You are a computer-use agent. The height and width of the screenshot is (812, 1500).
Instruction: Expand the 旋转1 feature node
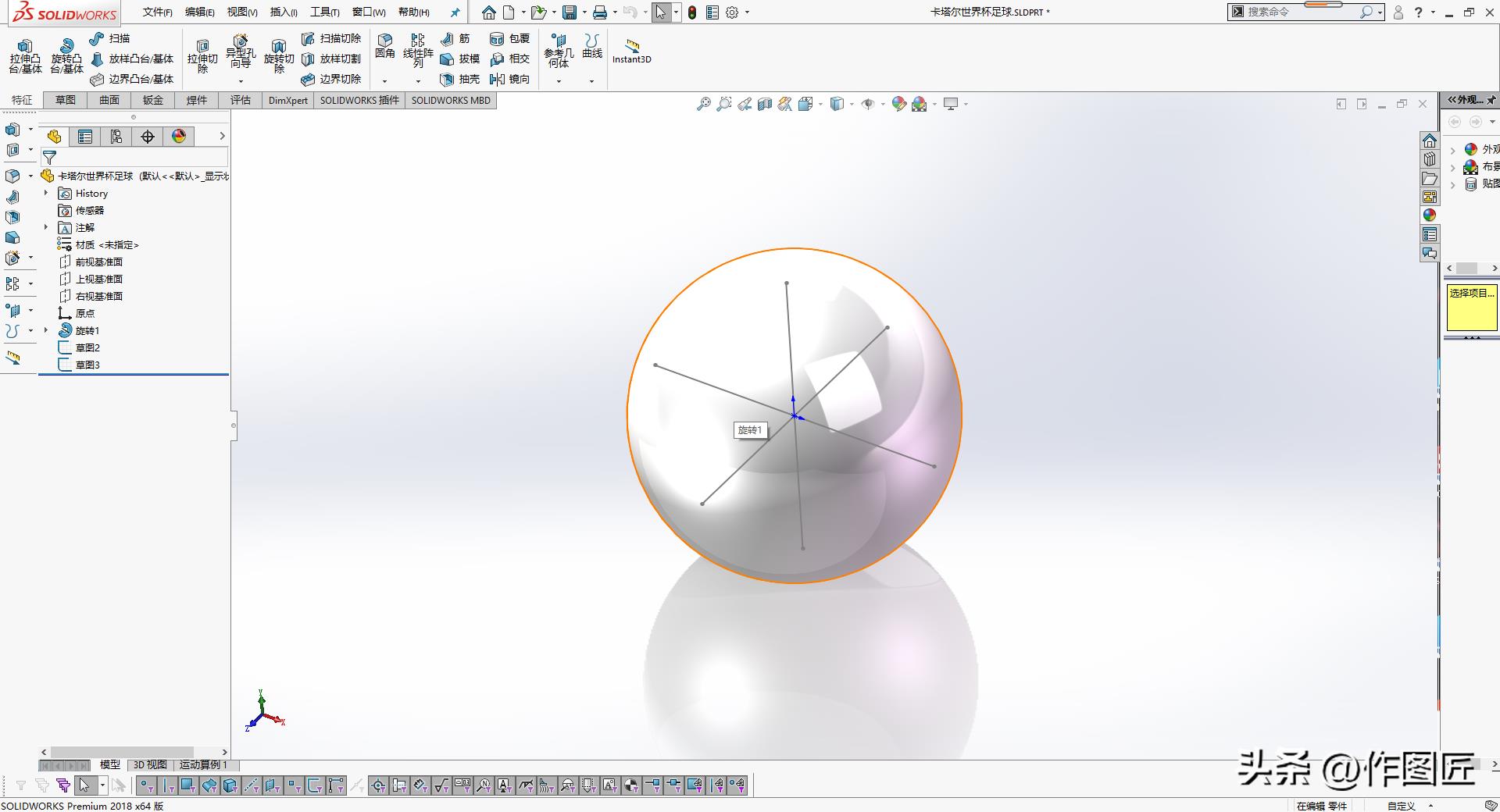(x=46, y=330)
